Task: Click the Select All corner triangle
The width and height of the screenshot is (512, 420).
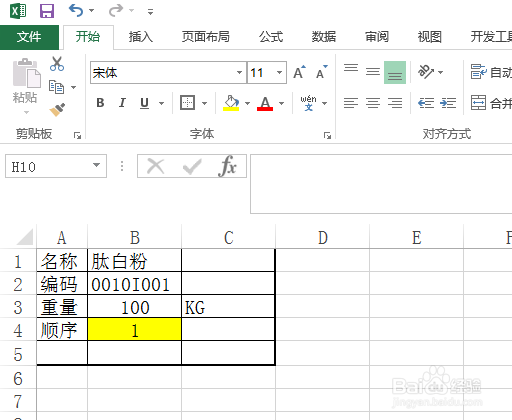Action: tap(25, 237)
